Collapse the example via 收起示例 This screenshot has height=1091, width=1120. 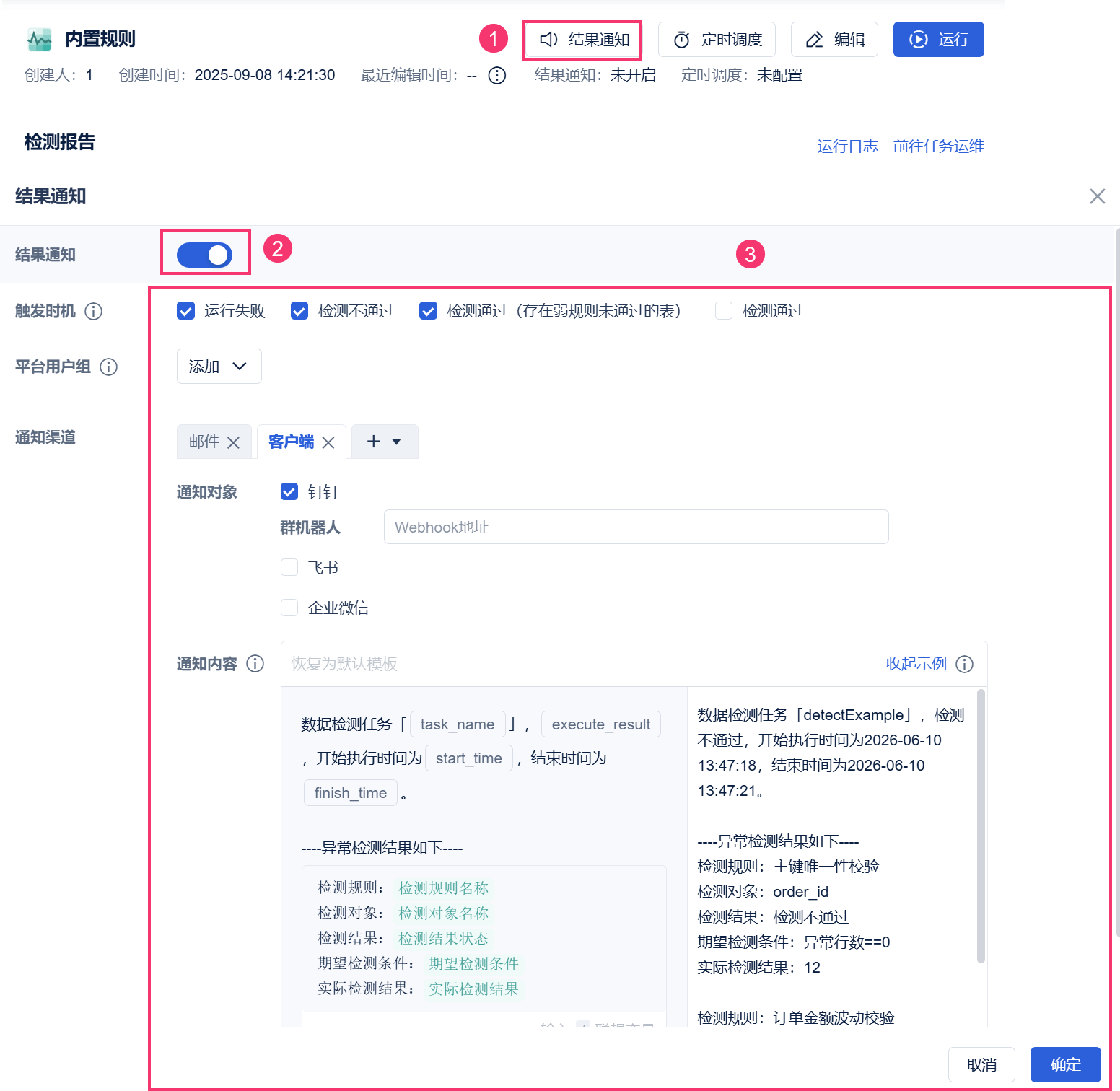click(916, 663)
